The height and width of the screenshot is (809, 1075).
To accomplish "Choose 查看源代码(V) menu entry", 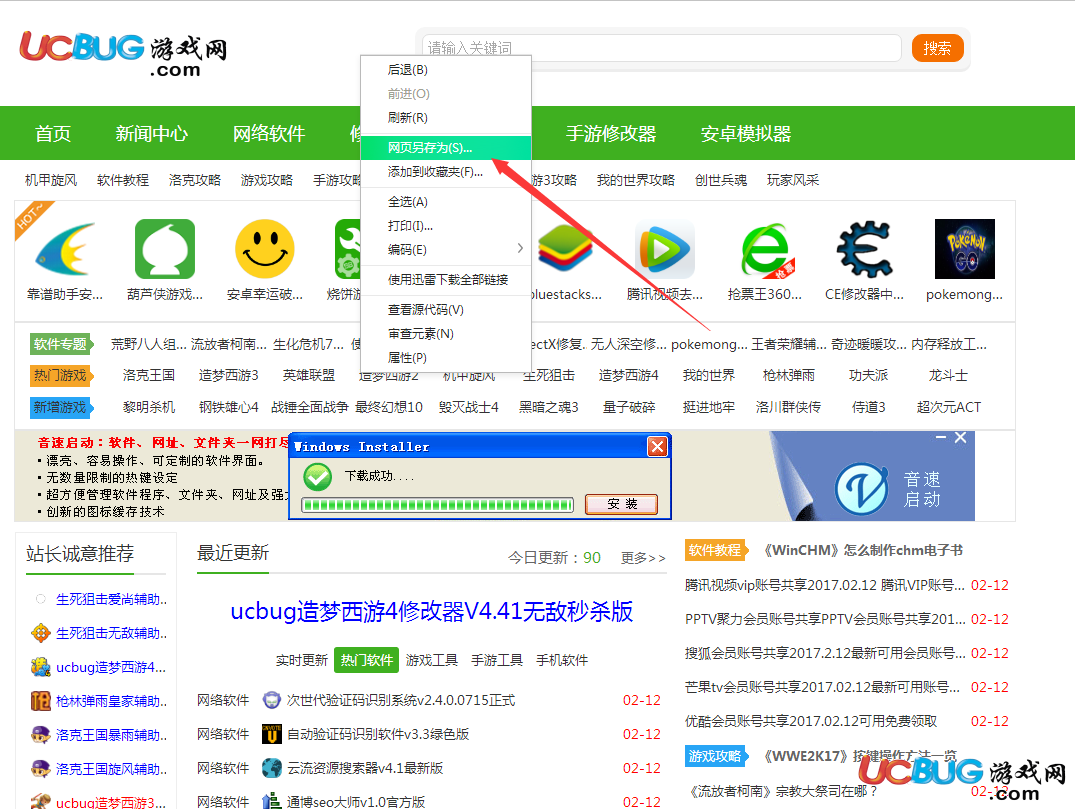I will point(446,310).
